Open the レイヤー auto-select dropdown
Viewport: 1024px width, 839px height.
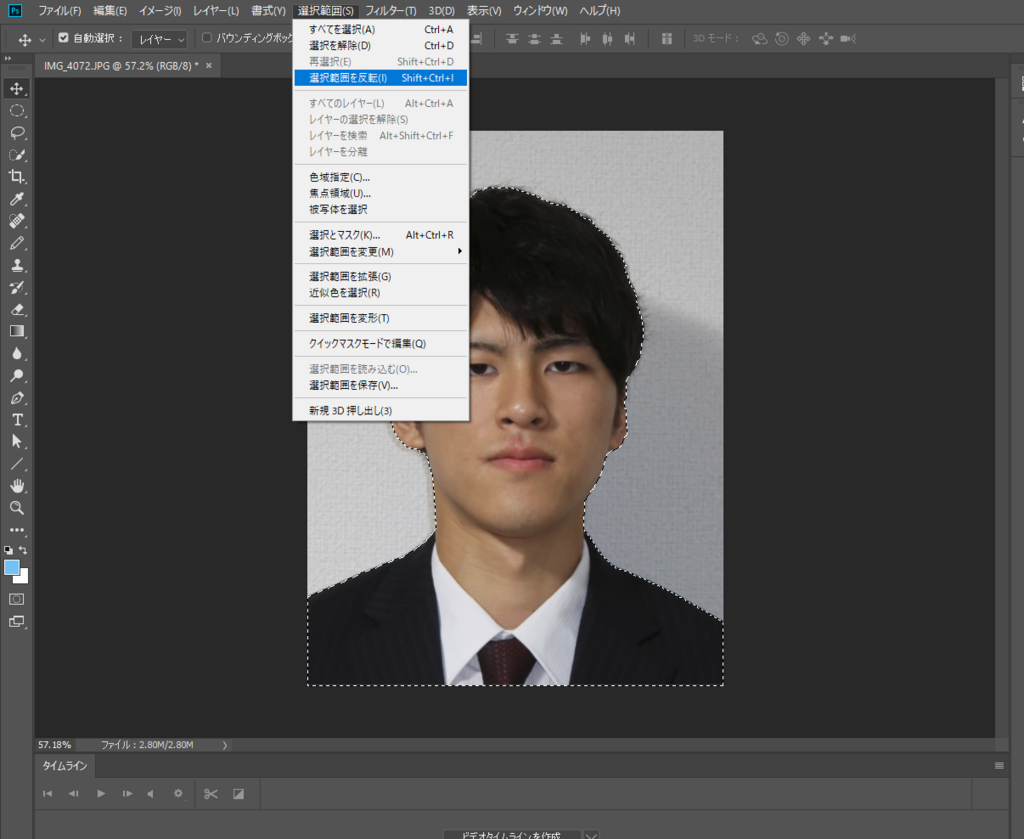pos(160,39)
